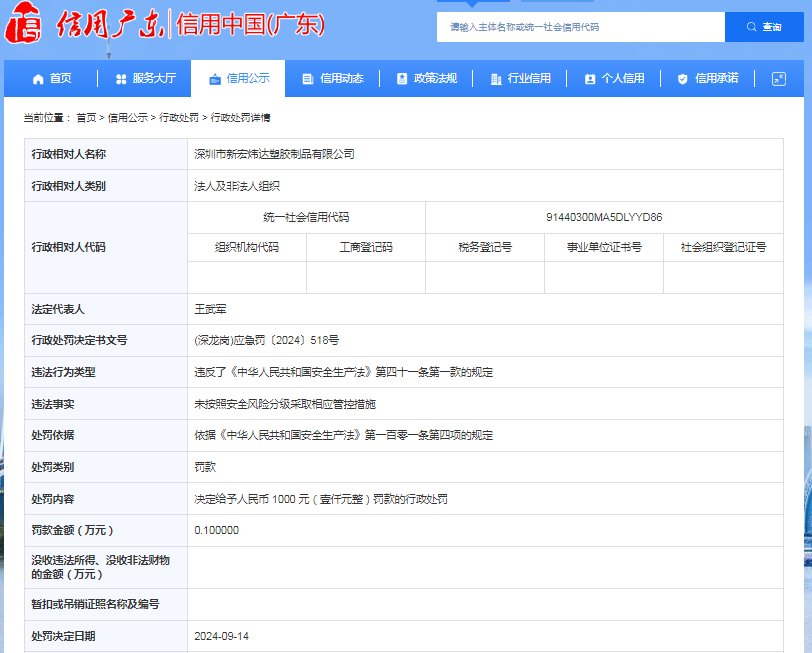Click the home icon beside 首页
This screenshot has width=812, height=653.
[38, 79]
